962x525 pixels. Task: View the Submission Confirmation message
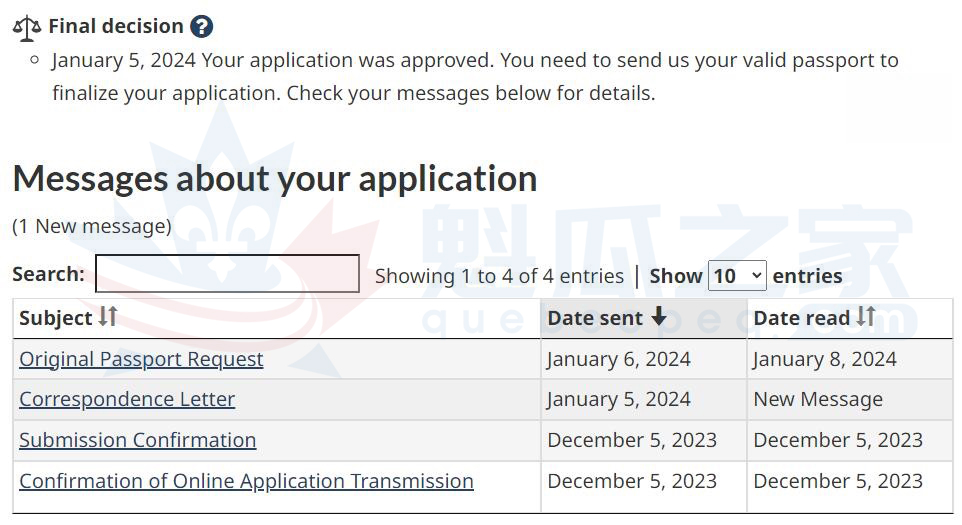pyautogui.click(x=138, y=440)
